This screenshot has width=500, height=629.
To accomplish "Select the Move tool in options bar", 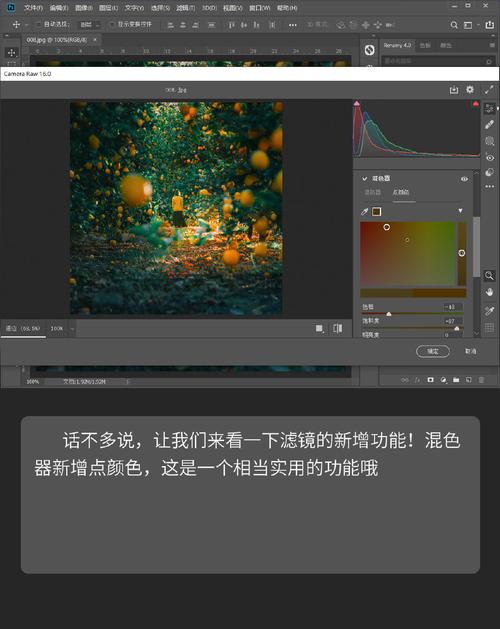I will 16,24.
